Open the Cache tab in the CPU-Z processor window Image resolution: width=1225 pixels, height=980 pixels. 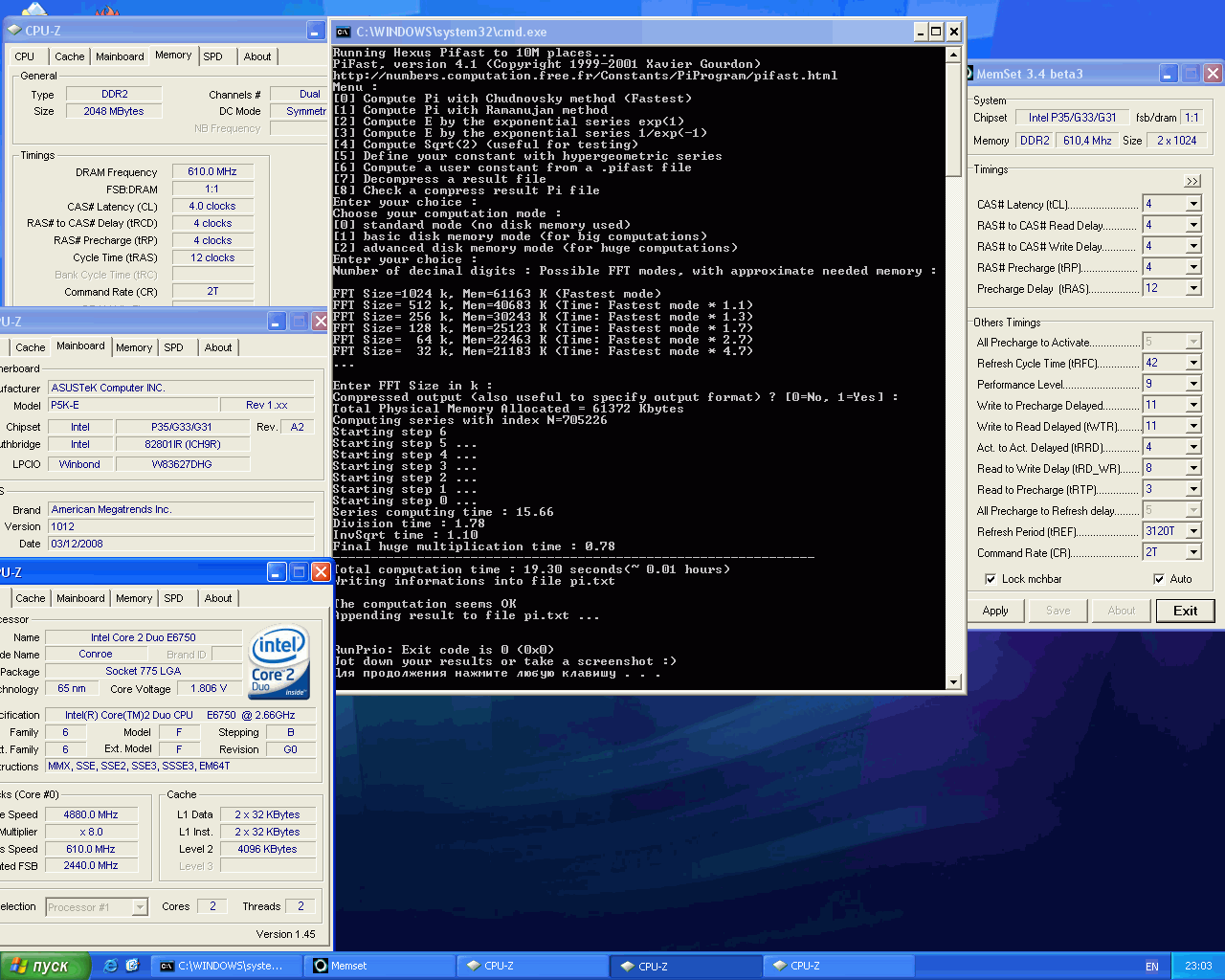pos(31,598)
